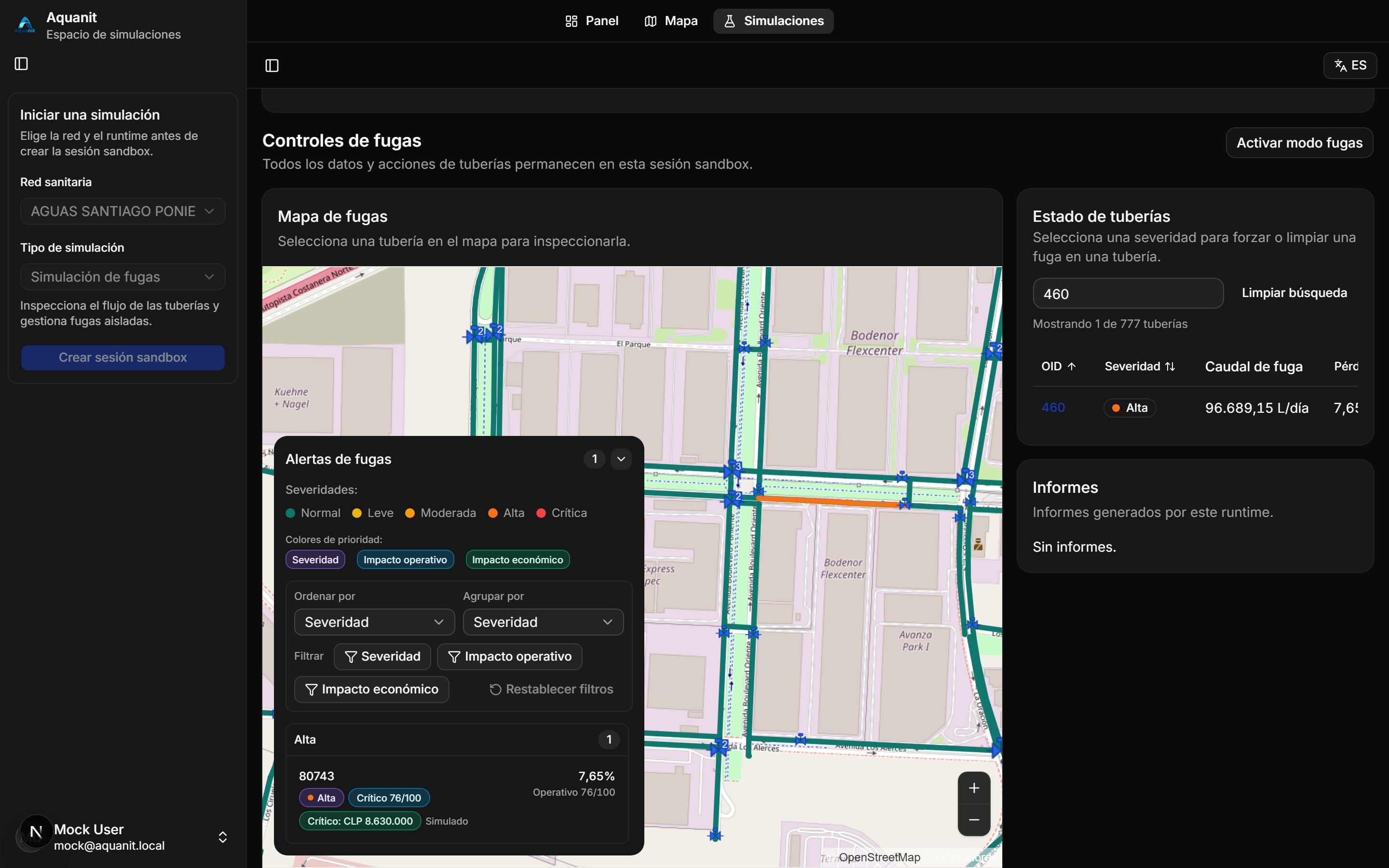Toggle Impacto económico priority color chip
This screenshot has height=868, width=1389.
tap(517, 560)
